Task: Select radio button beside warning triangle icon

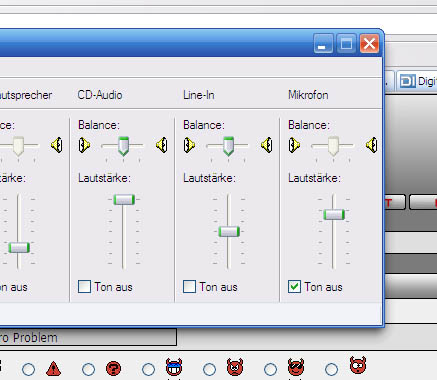Action: point(28,369)
